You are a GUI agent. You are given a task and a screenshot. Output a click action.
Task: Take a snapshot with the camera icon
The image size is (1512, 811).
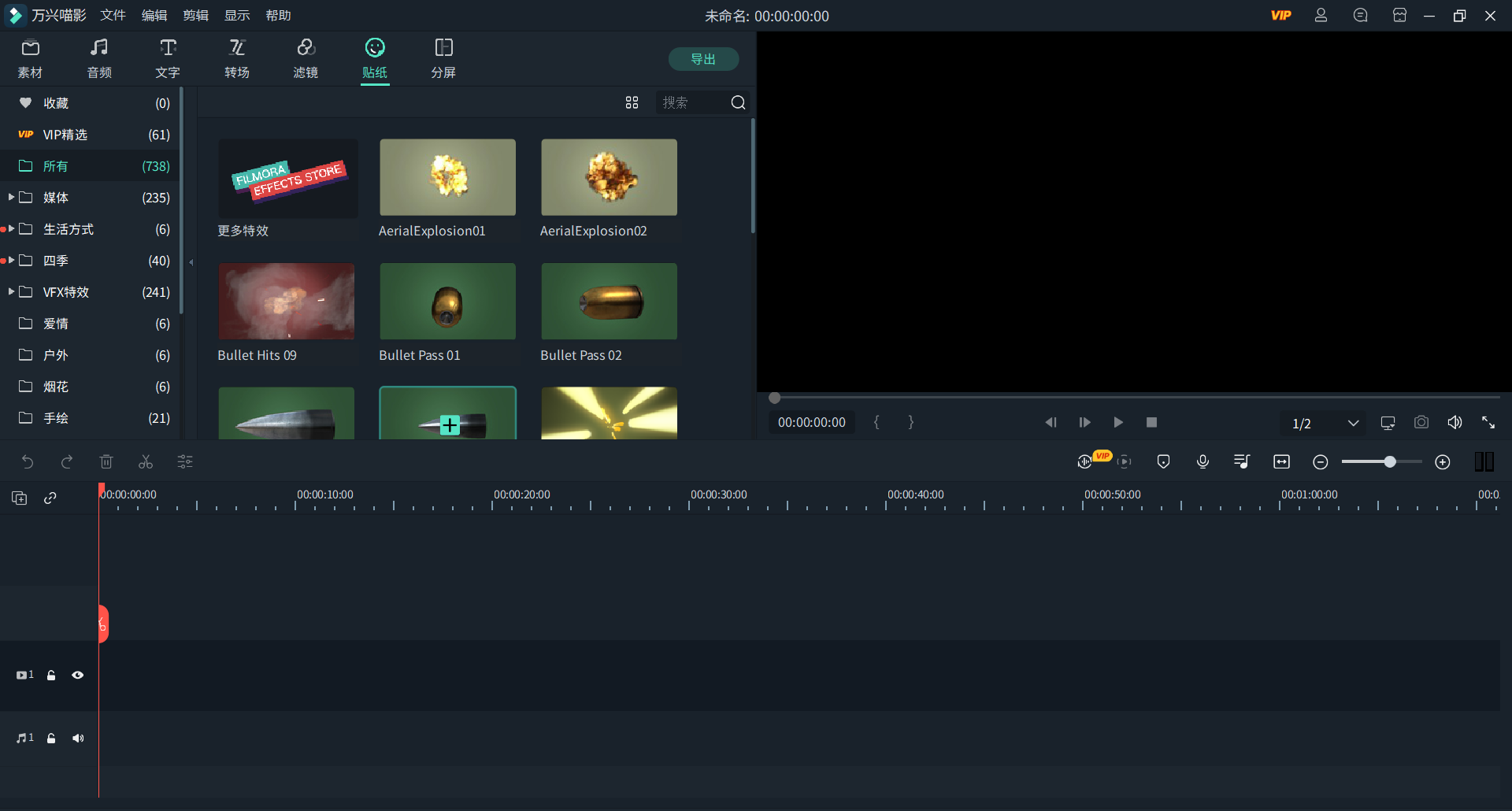coord(1421,423)
